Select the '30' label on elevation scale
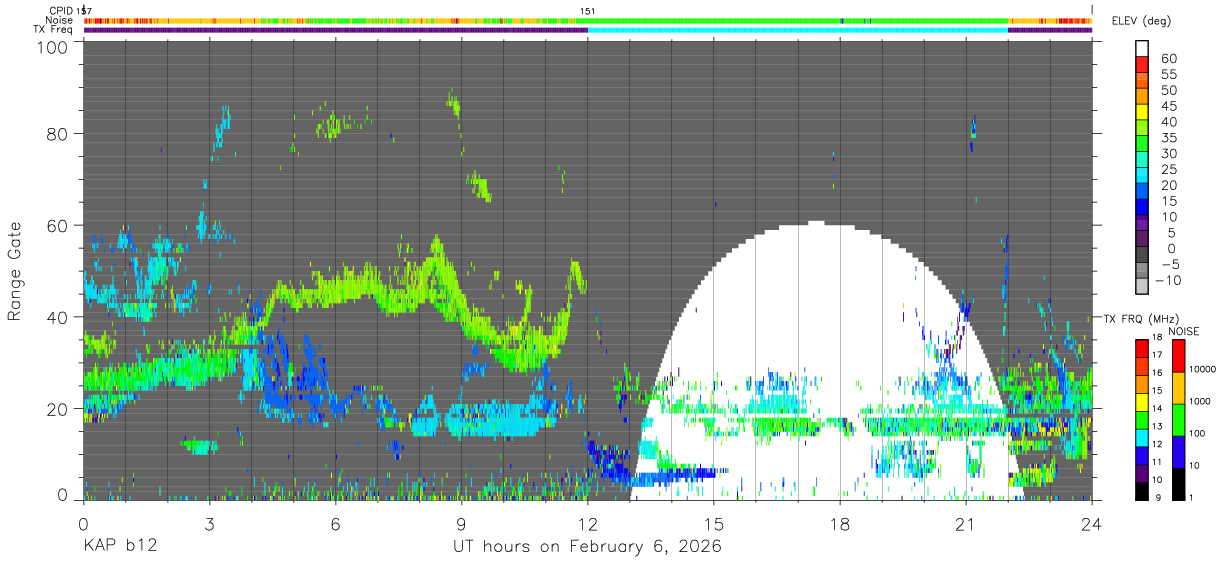Viewport: 1228px width, 567px height. tap(1168, 153)
